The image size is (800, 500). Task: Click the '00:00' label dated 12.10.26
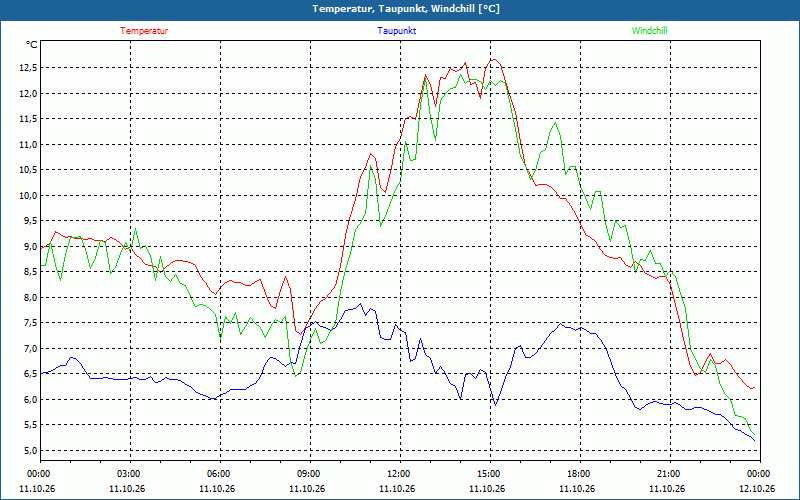[x=760, y=474]
